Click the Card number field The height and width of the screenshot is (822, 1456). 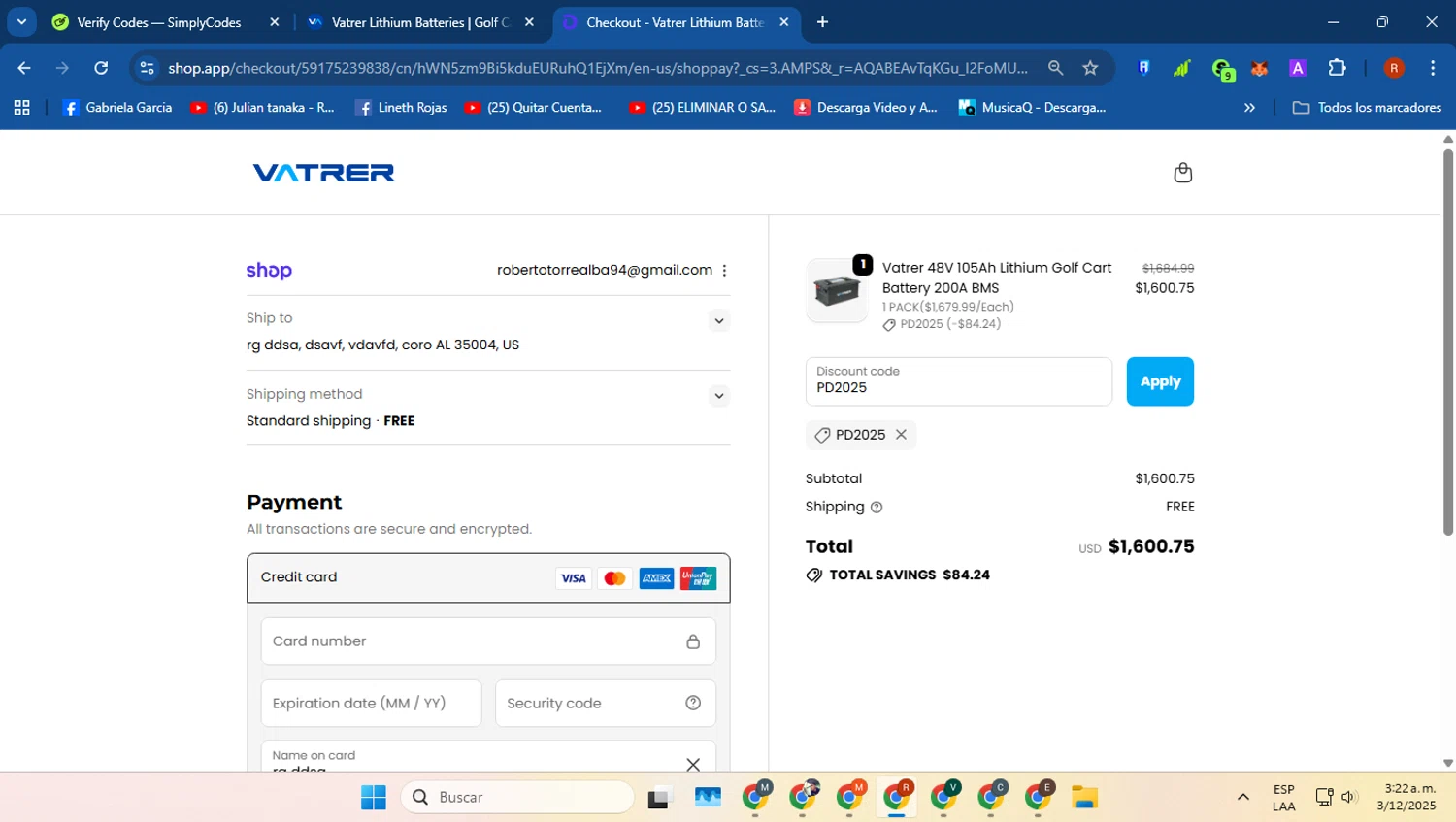pos(488,641)
